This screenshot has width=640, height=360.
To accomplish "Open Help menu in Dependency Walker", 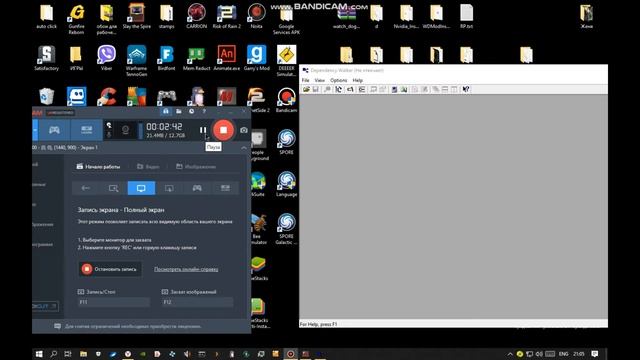I will point(358,80).
